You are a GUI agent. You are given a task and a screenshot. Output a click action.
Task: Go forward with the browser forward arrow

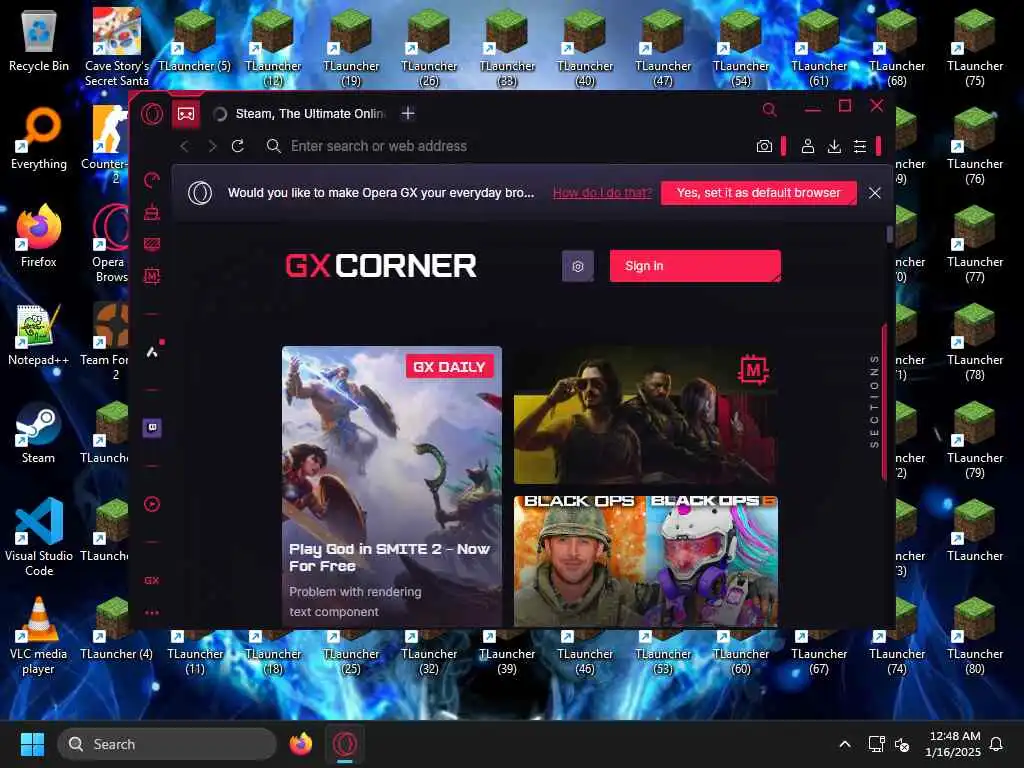pyautogui.click(x=212, y=146)
